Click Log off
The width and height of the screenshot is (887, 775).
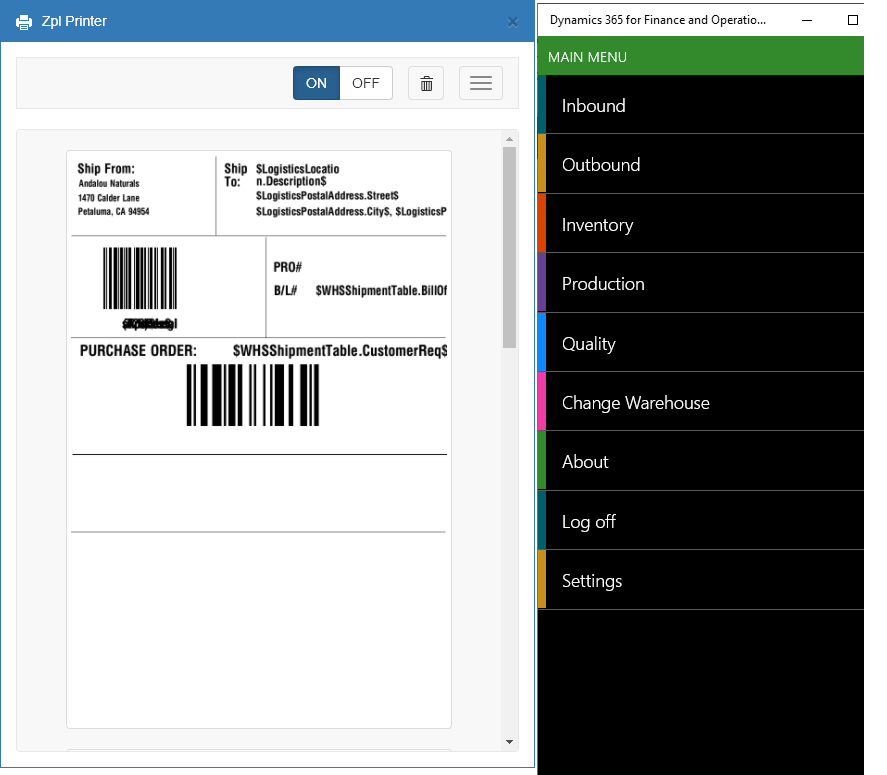click(700, 521)
